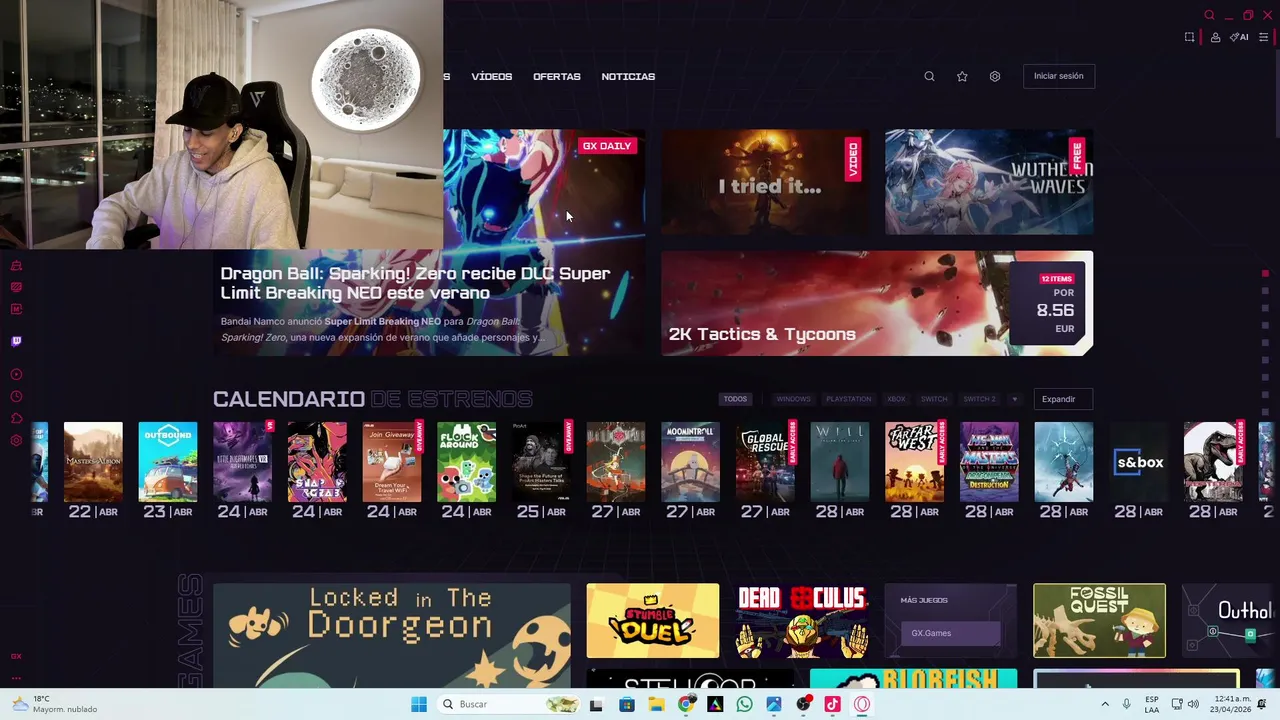Open the s&box calendar entry

pos(1139,462)
